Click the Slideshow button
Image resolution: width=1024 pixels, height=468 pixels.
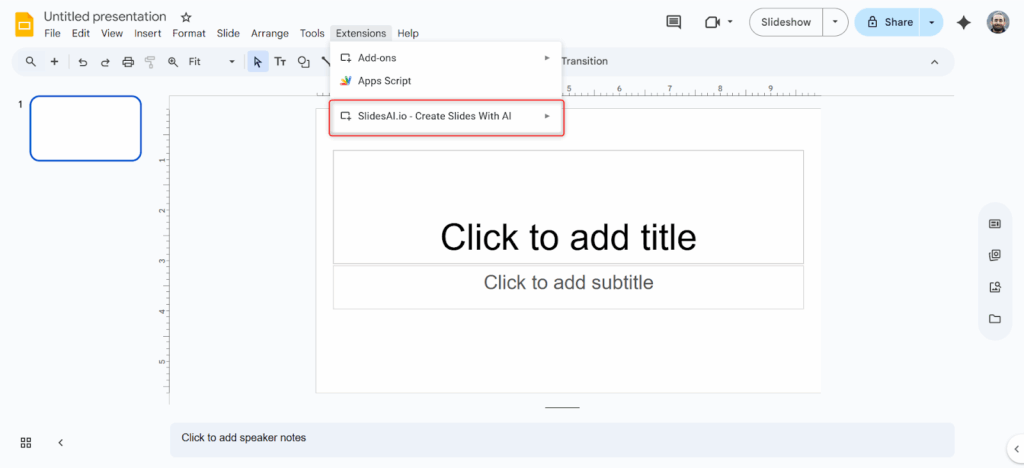pos(786,22)
